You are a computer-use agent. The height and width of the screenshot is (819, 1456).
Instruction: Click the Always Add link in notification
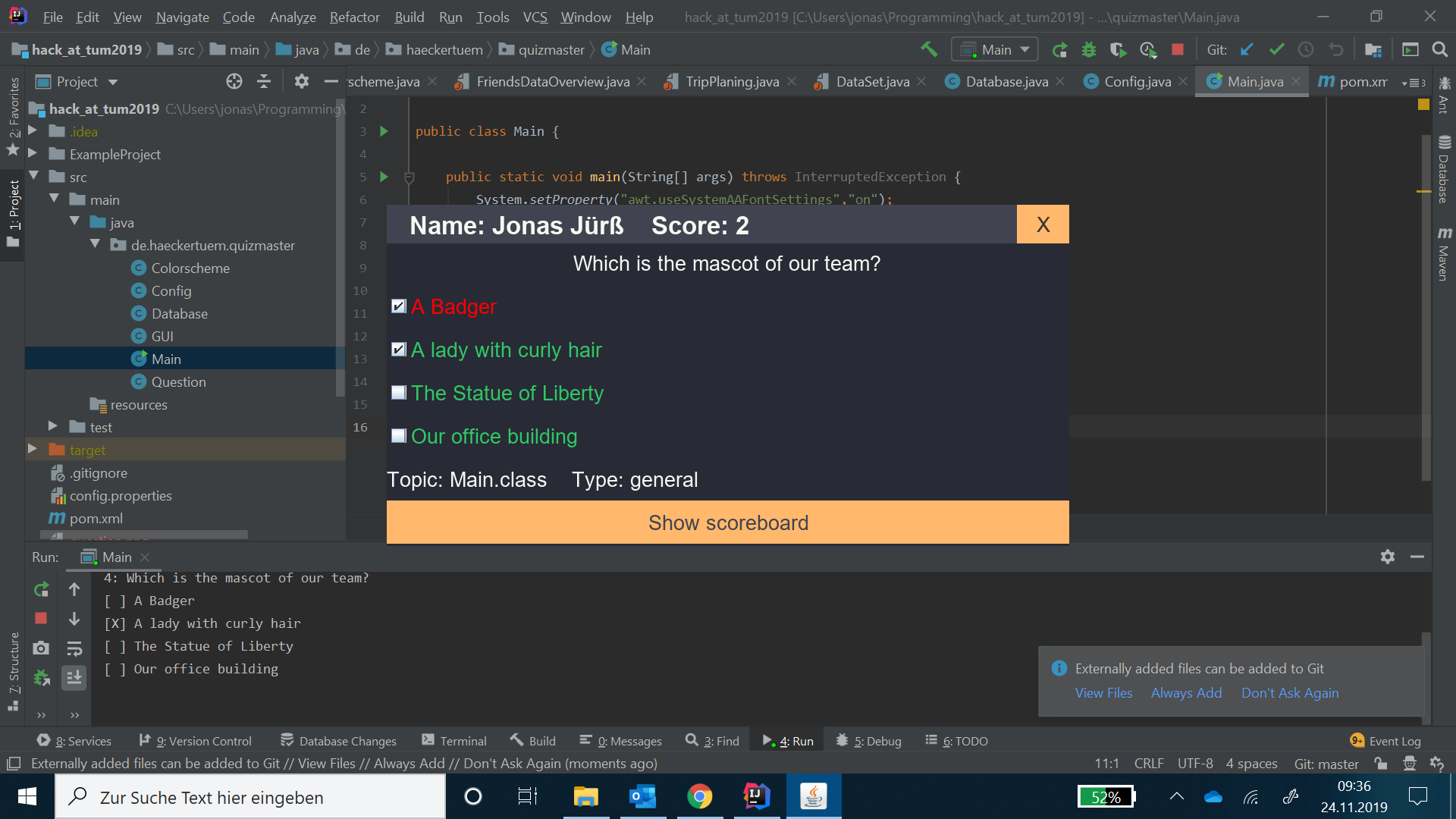pos(1186,693)
